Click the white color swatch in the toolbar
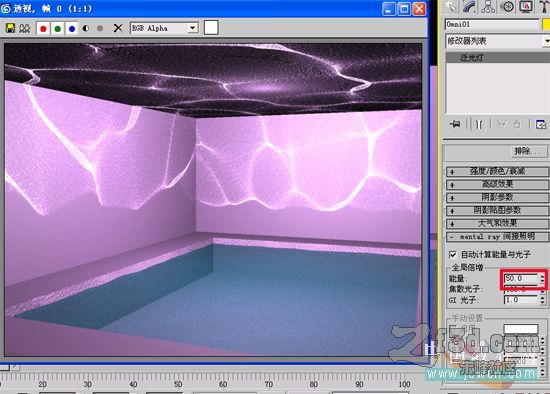 click(211, 27)
